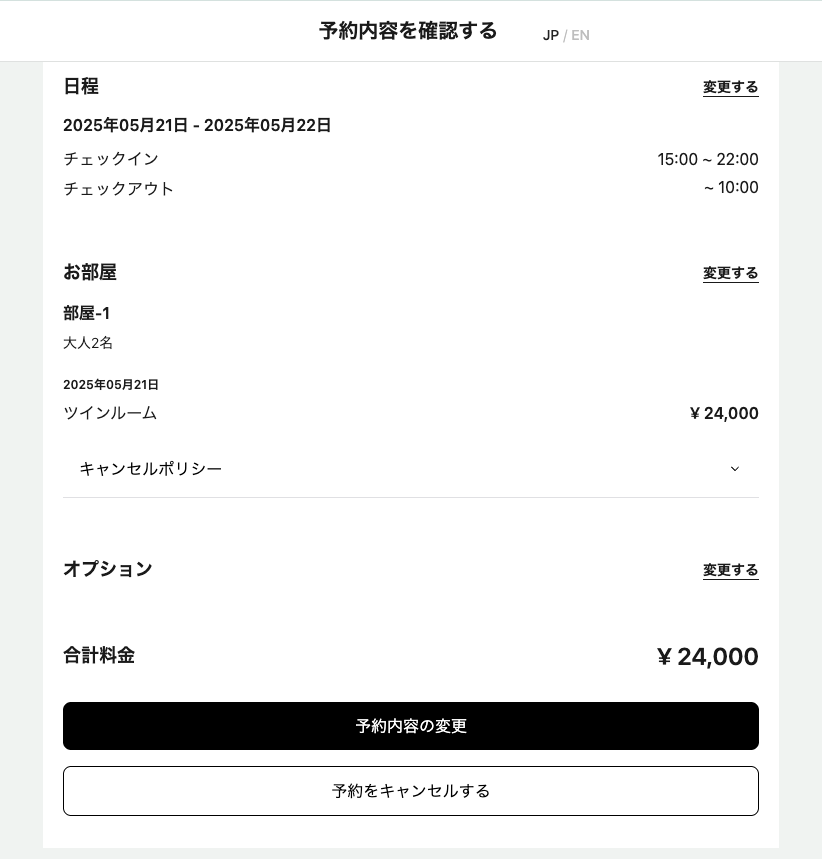Click the ~ 10:00 checkout time
The image size is (822, 859).
coord(730,188)
